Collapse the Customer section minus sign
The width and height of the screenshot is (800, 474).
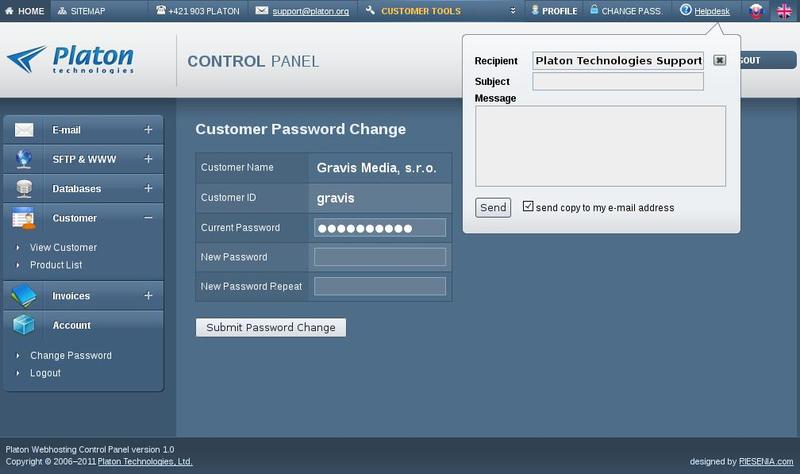click(148, 218)
